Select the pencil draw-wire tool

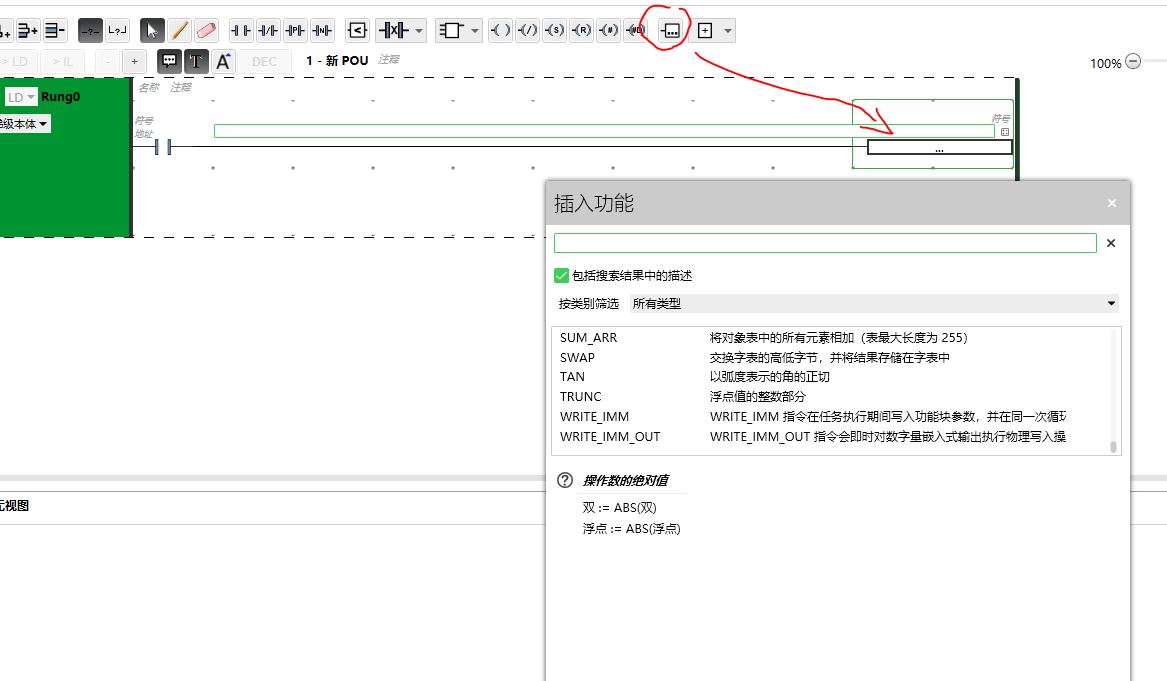pos(179,31)
